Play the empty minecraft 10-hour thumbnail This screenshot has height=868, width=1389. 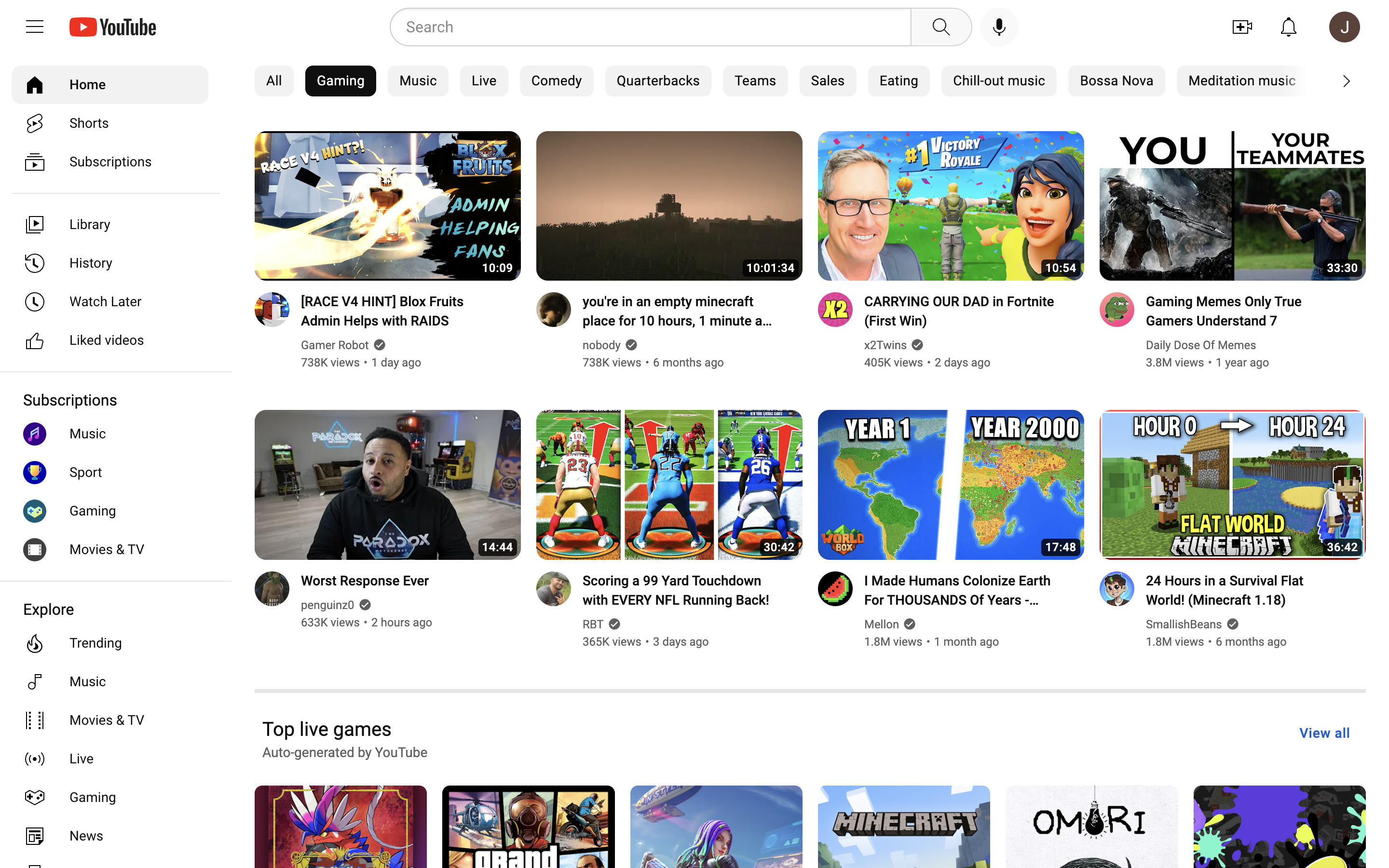[x=668, y=205]
